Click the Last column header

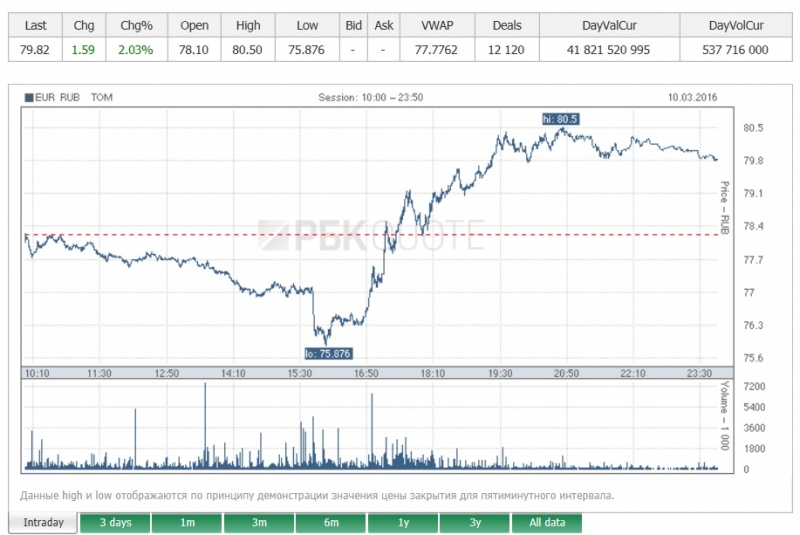(x=35, y=26)
